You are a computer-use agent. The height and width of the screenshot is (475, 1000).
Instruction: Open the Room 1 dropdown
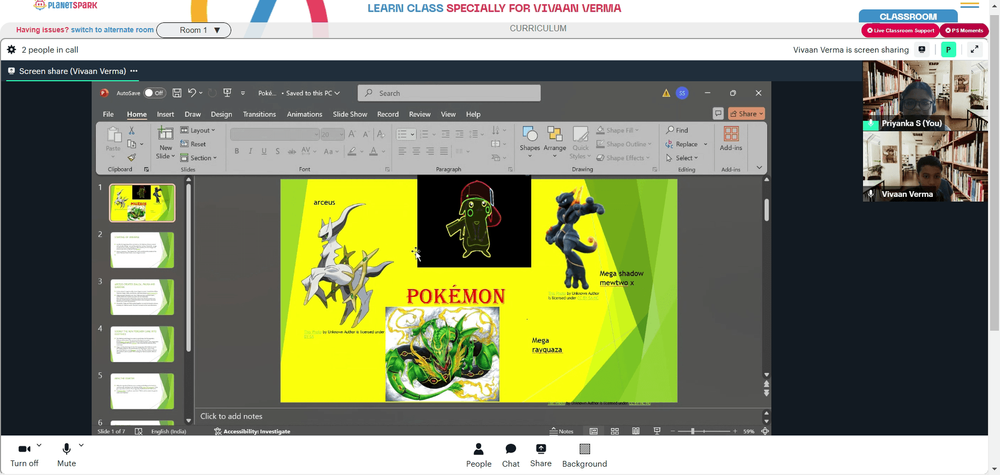193,30
